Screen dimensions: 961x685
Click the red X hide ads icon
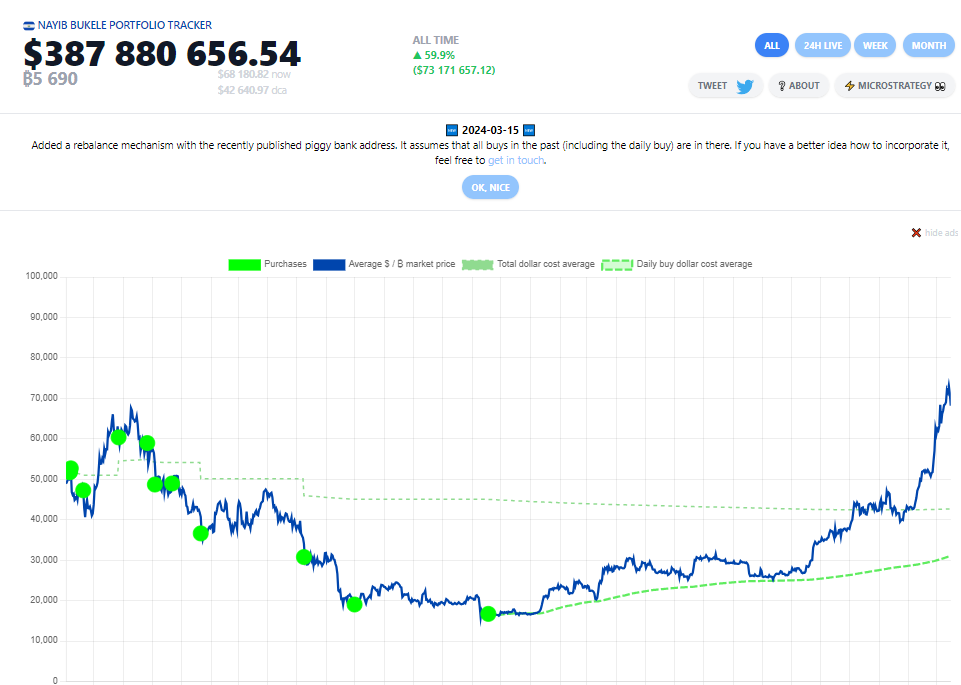click(916, 233)
